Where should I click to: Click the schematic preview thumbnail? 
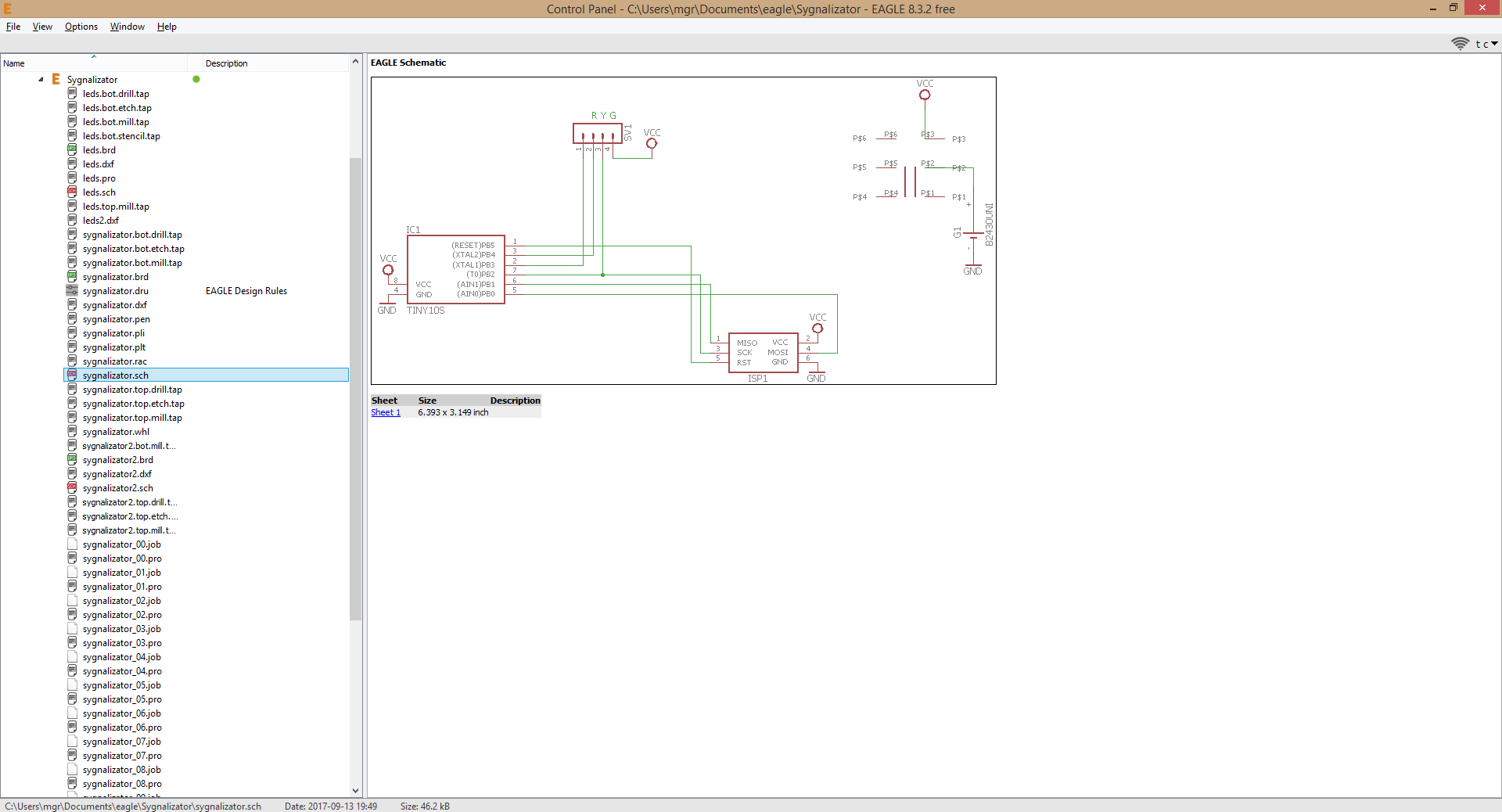683,230
